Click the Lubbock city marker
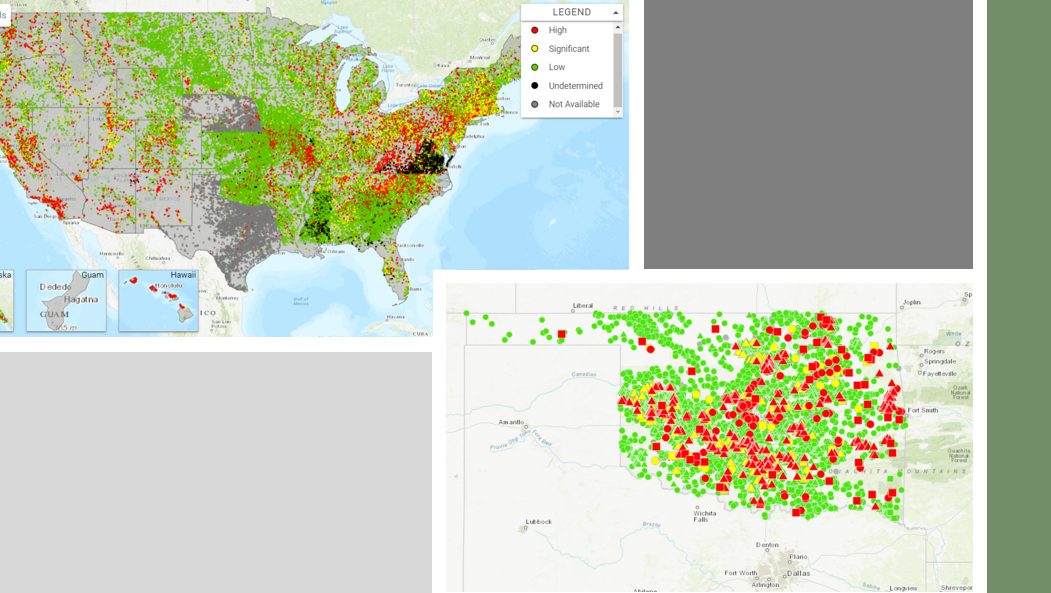The image size is (1051, 593). pos(525,525)
